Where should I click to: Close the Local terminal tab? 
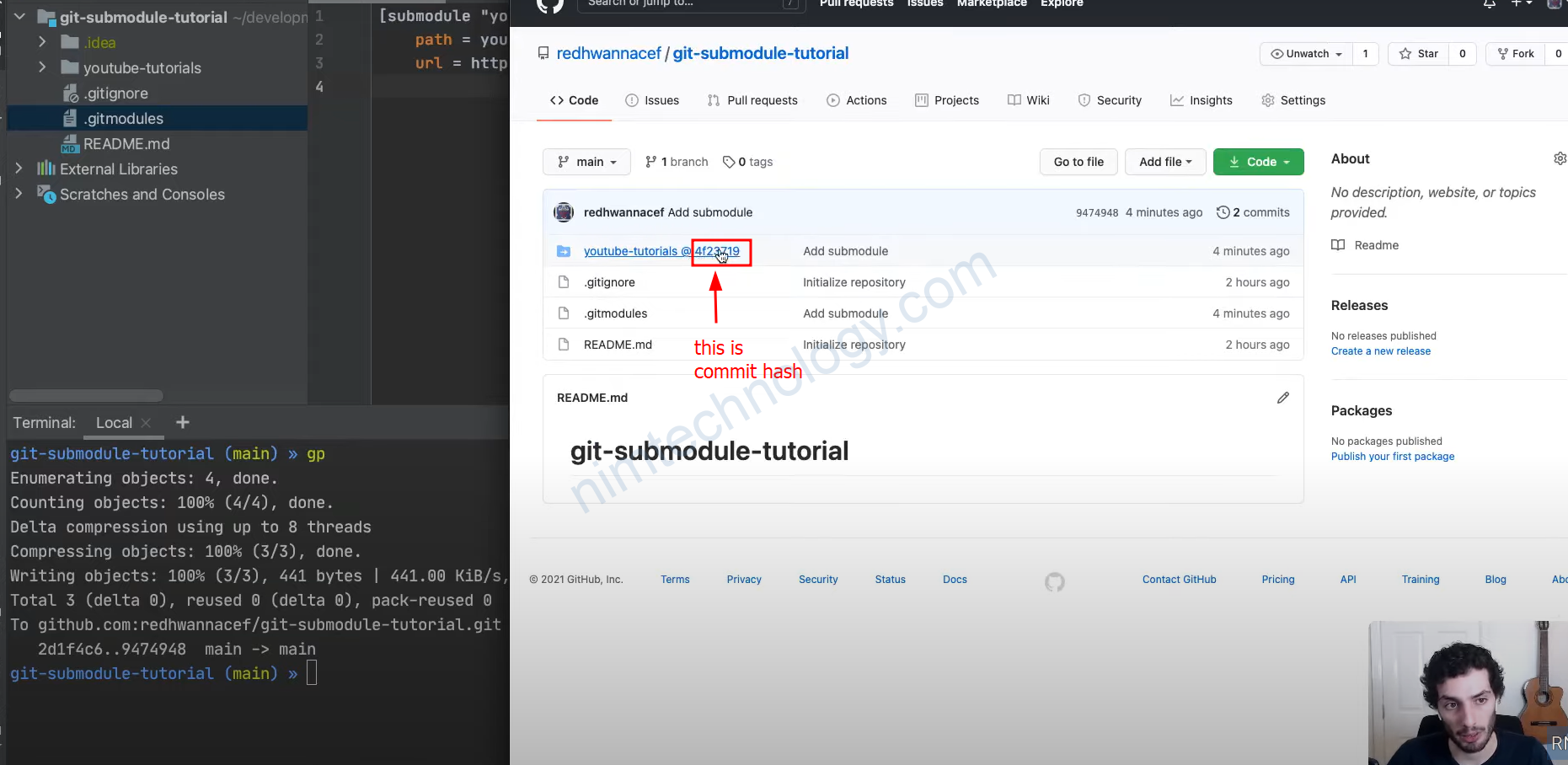147,423
